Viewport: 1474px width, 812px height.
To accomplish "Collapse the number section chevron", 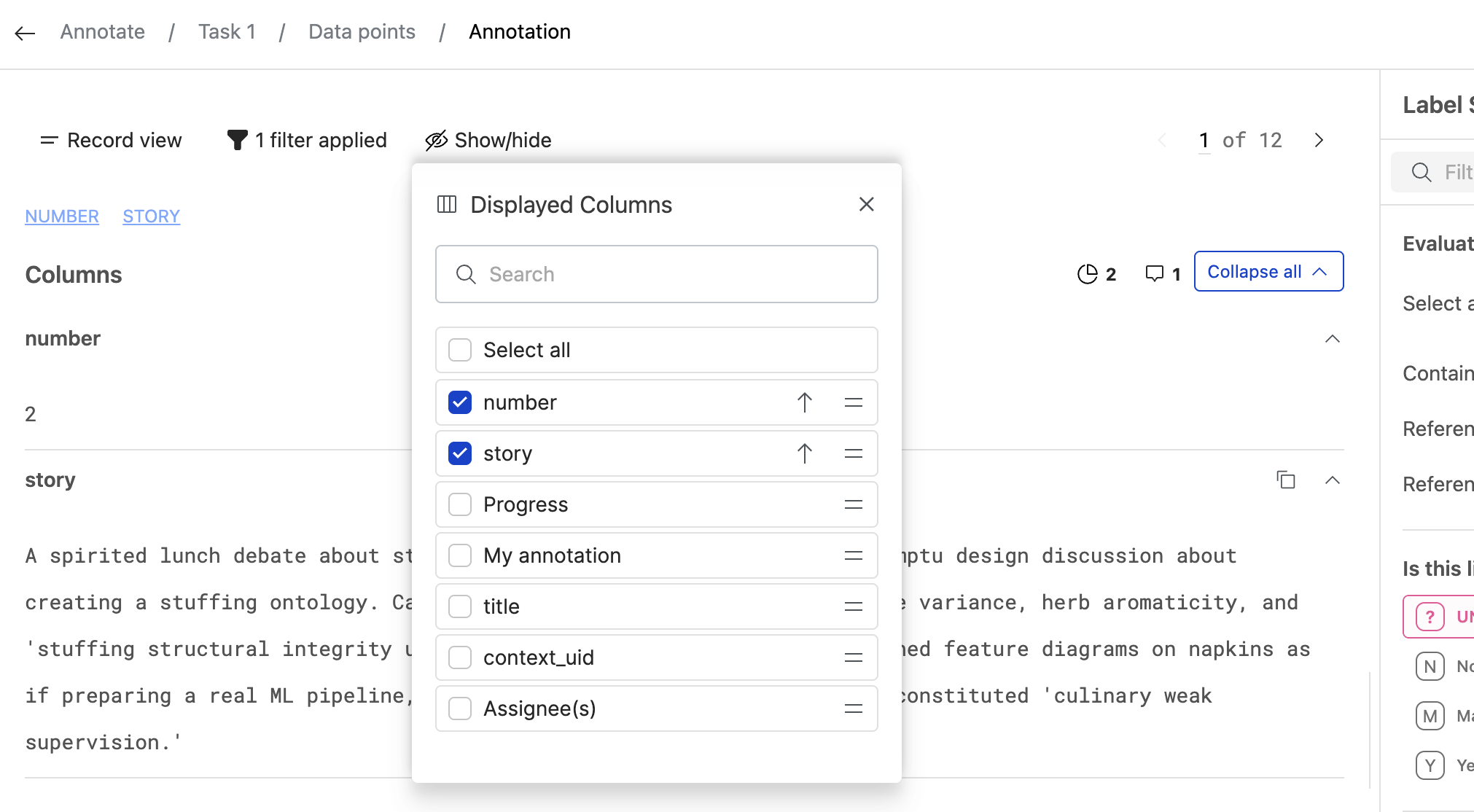I will [1333, 338].
